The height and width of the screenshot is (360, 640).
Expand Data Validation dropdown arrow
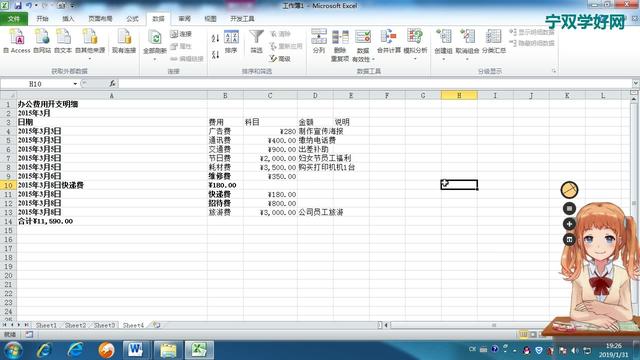373,60
